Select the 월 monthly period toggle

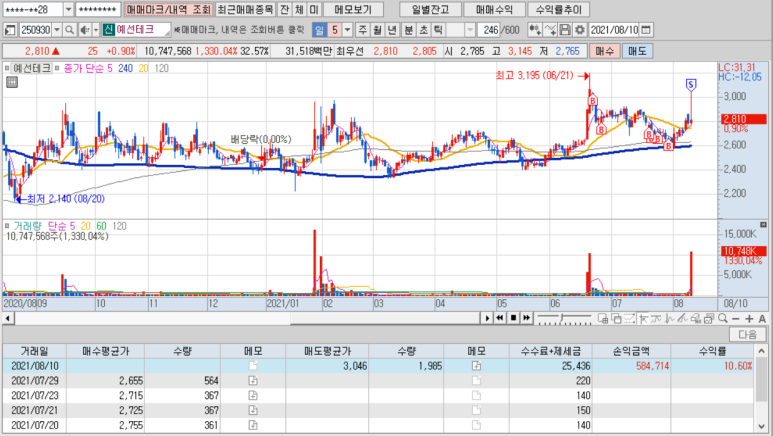point(377,30)
